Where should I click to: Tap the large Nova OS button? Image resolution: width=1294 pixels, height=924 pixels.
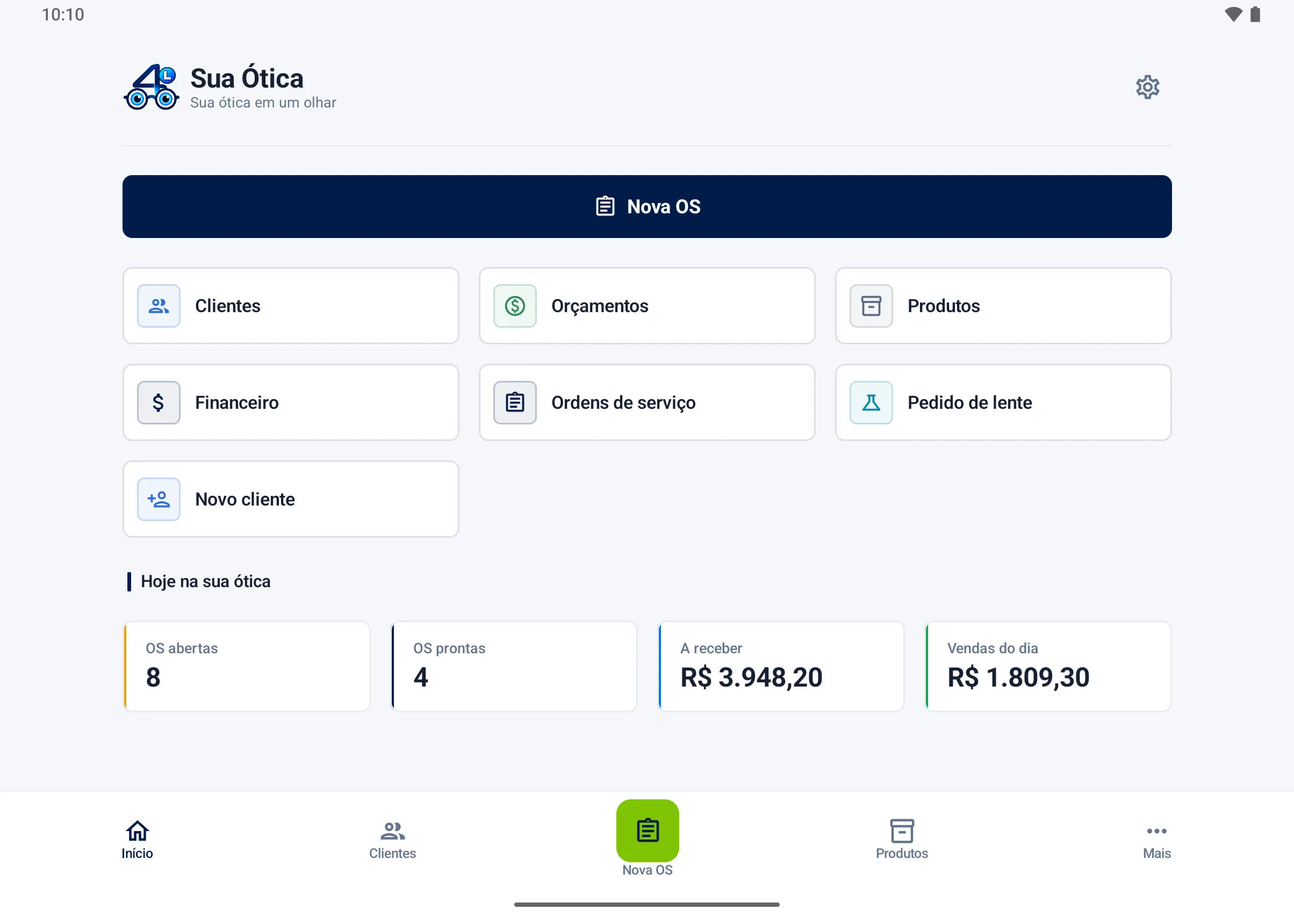pyautogui.click(x=647, y=206)
